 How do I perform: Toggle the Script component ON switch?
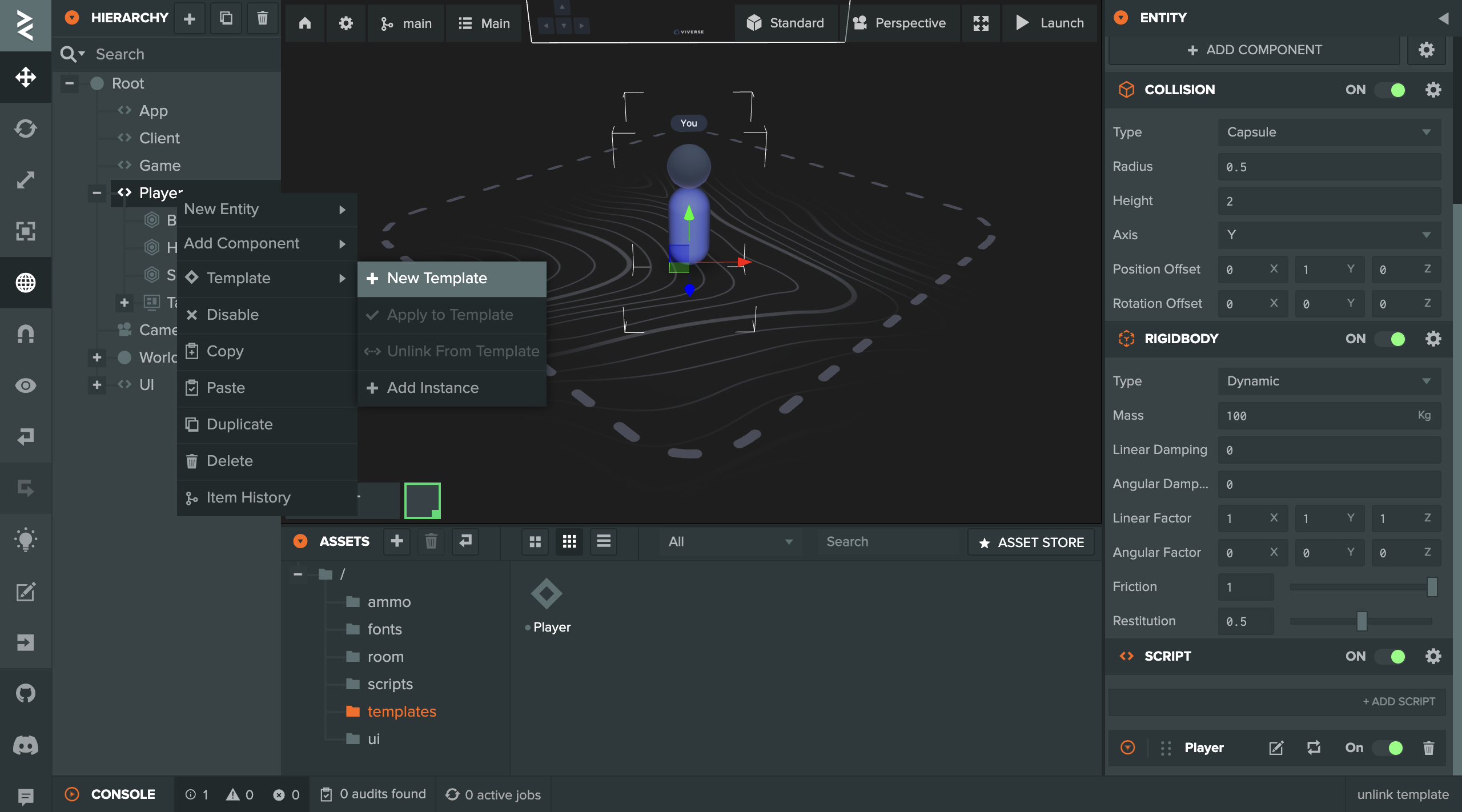tap(1391, 657)
